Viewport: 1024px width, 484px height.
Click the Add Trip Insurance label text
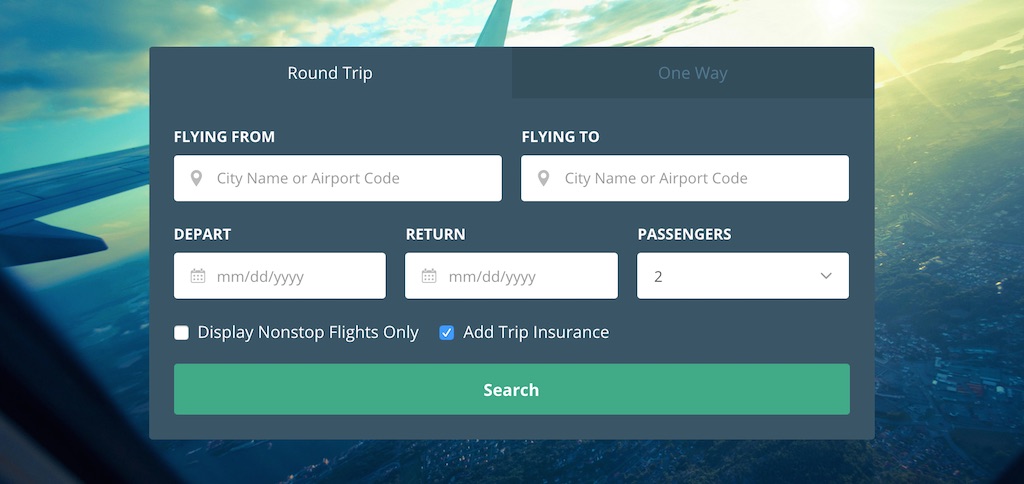point(536,332)
